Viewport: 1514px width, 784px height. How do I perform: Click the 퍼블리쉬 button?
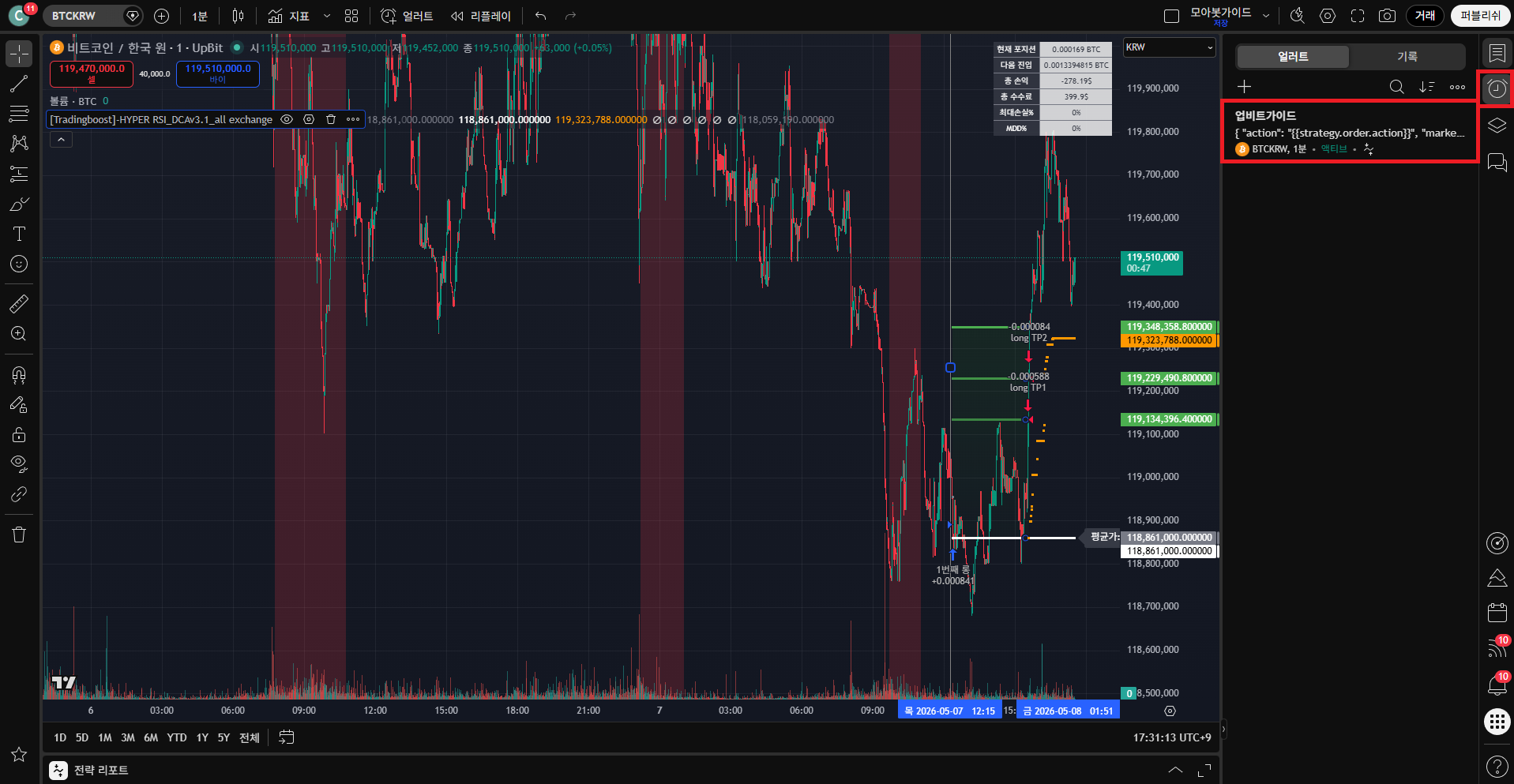point(1480,16)
